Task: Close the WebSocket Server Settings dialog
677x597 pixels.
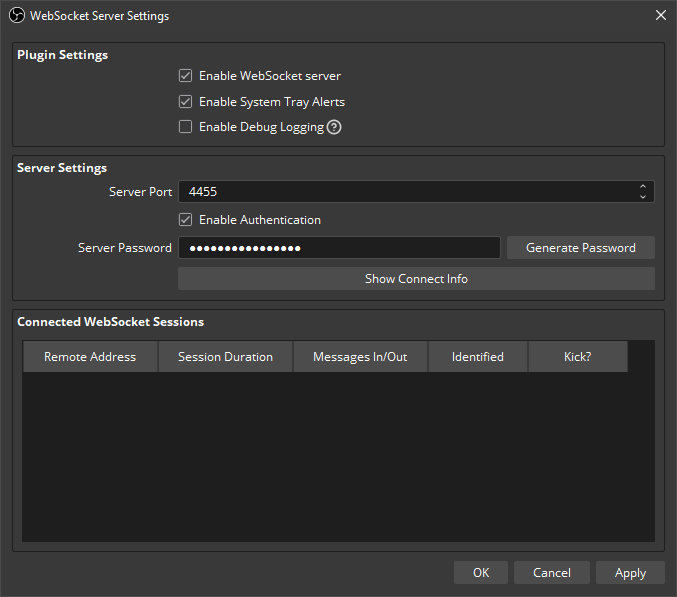Action: tap(661, 16)
